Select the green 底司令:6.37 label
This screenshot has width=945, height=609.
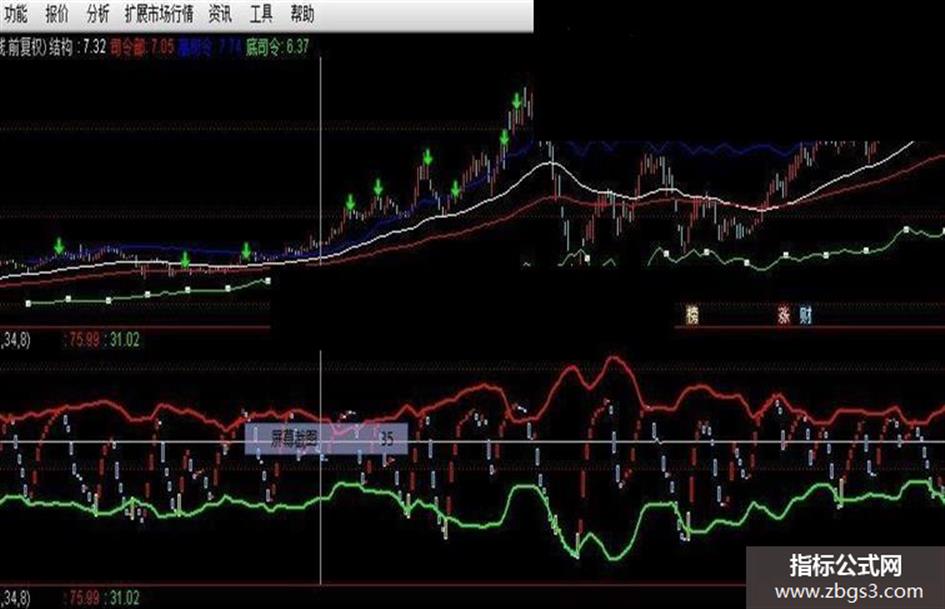click(277, 47)
